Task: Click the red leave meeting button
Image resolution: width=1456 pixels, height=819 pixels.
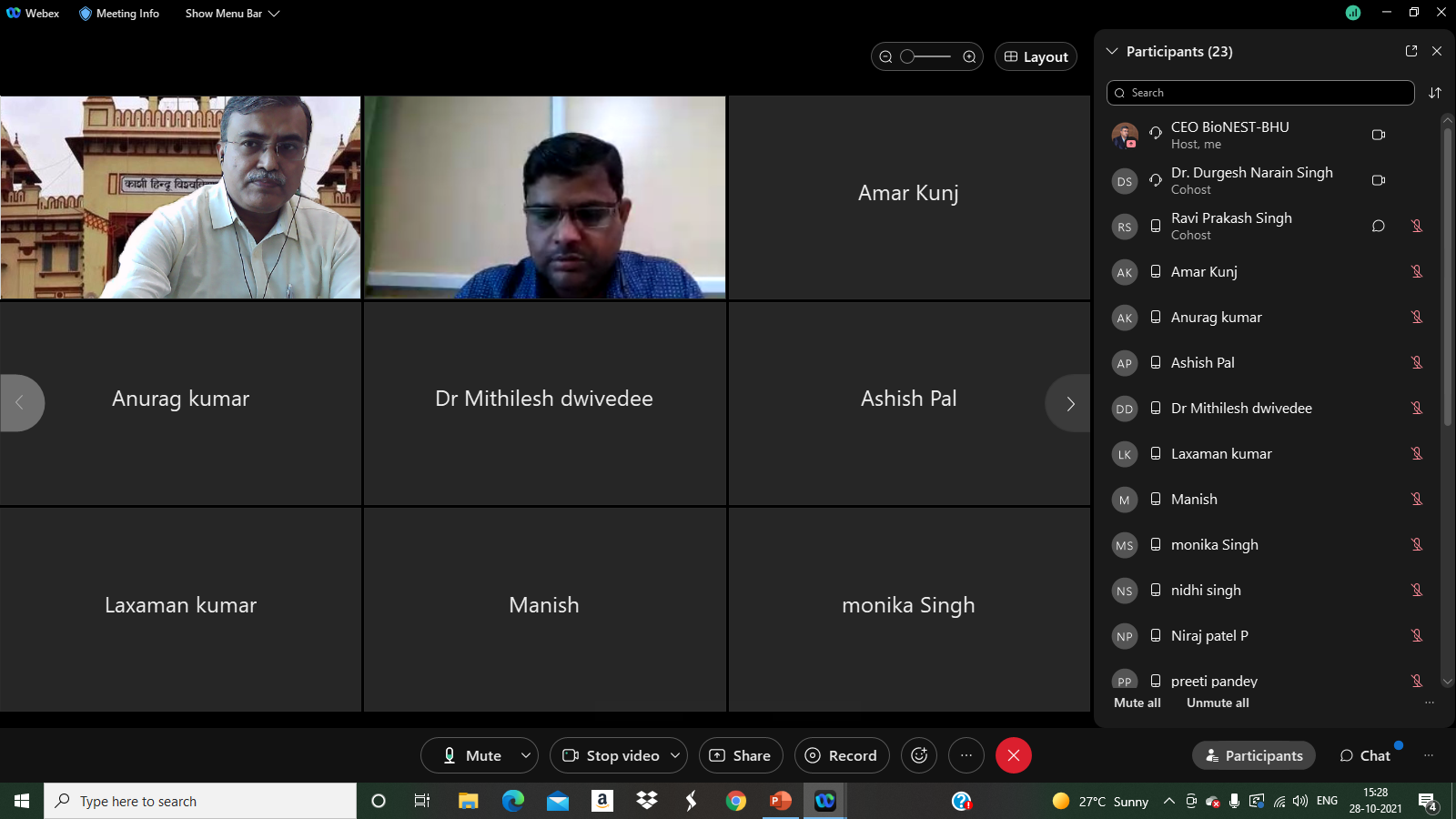Action: point(1013,755)
